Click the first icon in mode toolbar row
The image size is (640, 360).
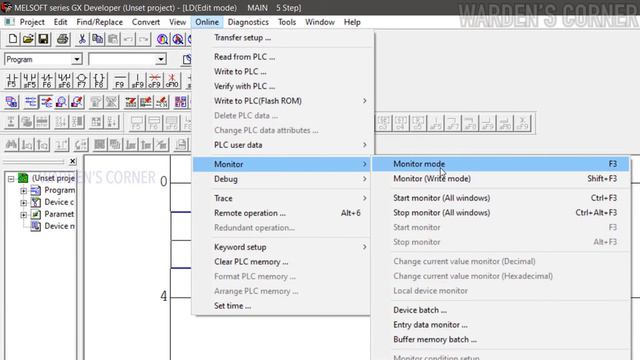(11, 102)
